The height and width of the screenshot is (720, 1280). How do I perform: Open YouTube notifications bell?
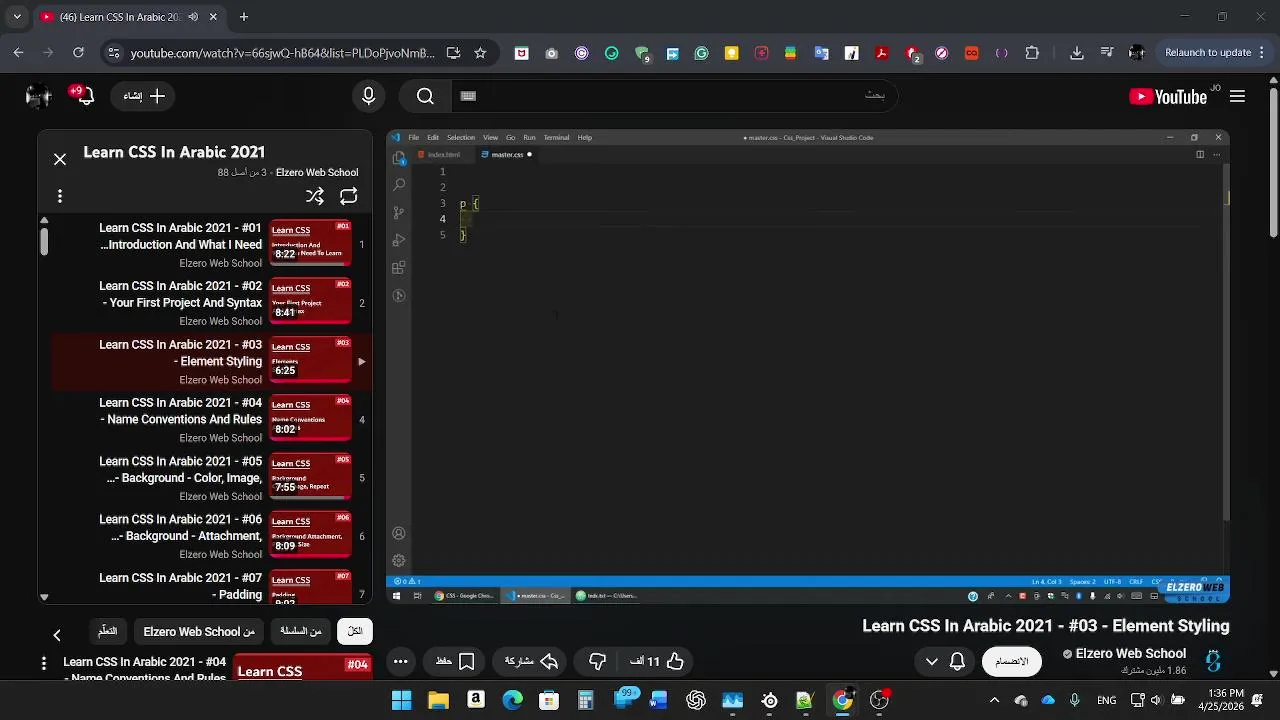[85, 96]
